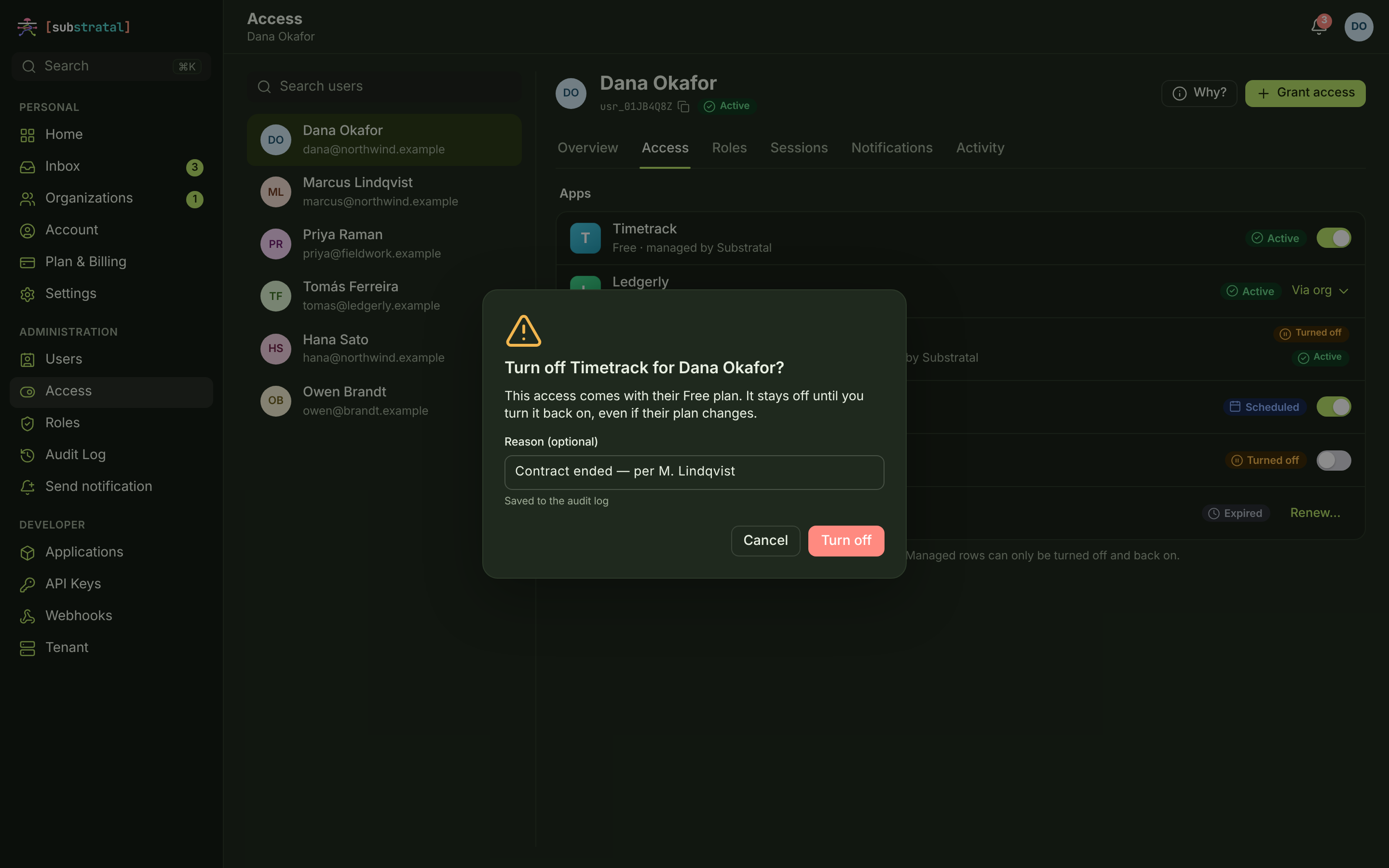The image size is (1389, 868).
Task: Click the Plan & Billing card icon
Action: click(x=27, y=262)
